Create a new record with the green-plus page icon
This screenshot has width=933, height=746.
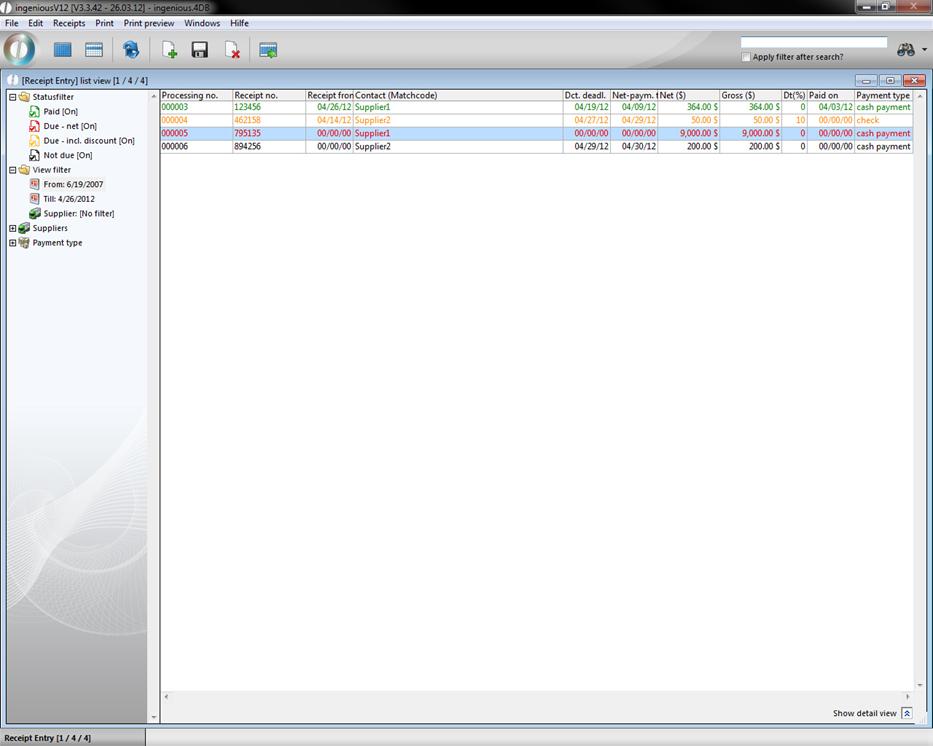[169, 50]
